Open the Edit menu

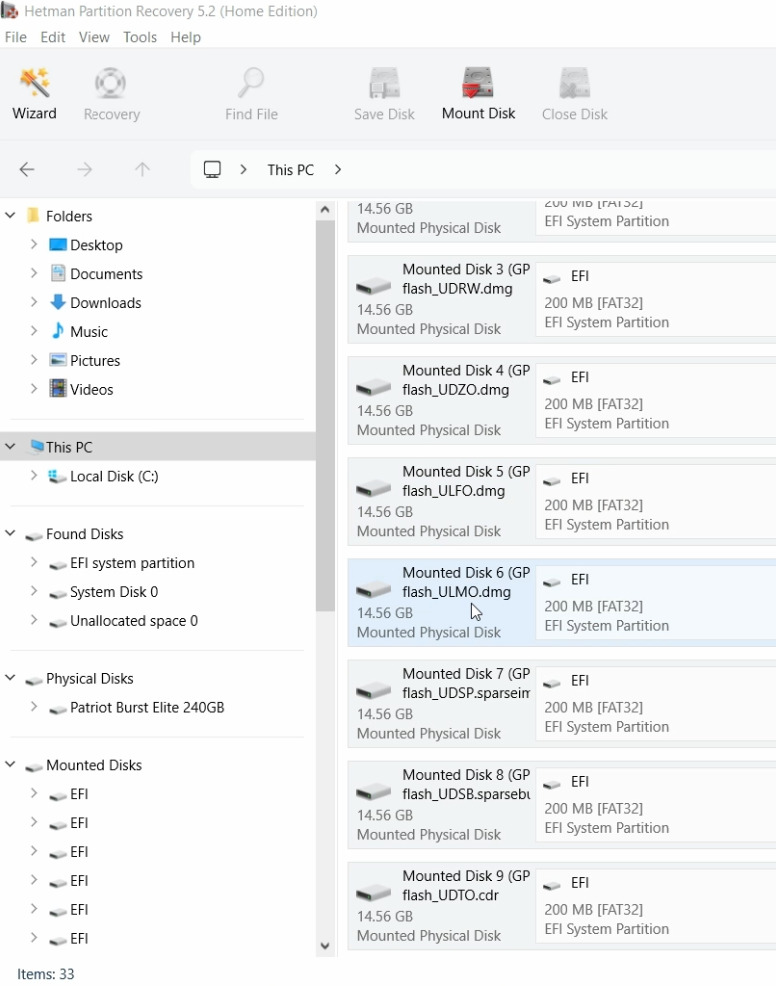click(53, 37)
